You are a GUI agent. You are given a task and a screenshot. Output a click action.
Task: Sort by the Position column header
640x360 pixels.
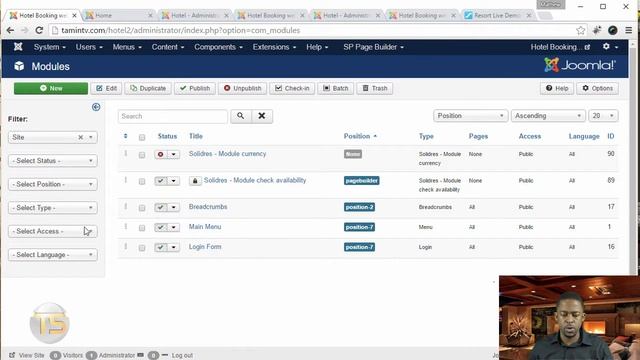click(360, 136)
